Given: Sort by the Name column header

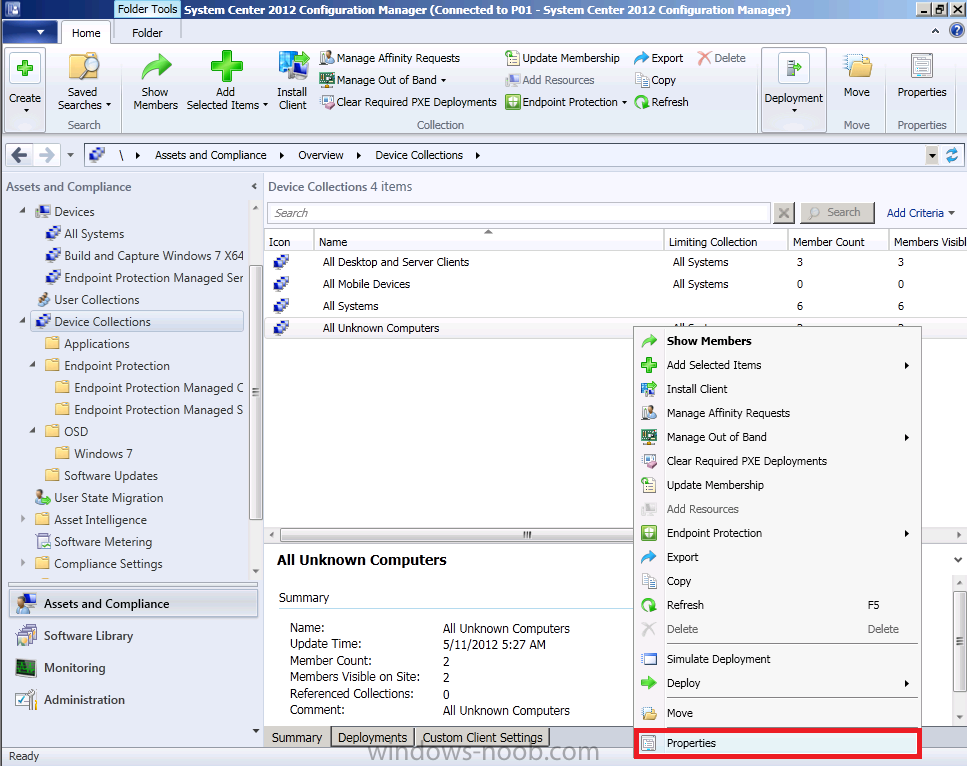Looking at the screenshot, I should pyautogui.click(x=488, y=242).
